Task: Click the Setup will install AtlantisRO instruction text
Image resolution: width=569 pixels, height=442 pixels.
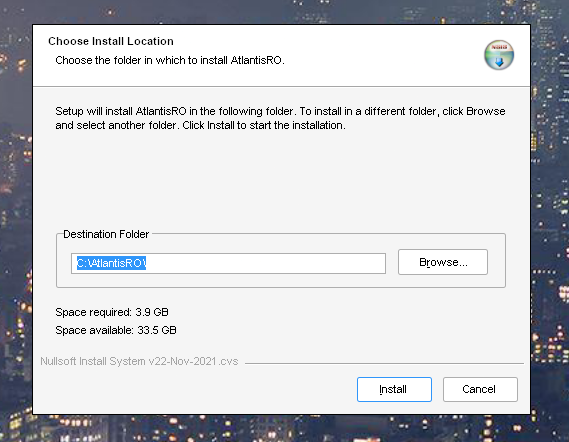Action: [x=280, y=118]
